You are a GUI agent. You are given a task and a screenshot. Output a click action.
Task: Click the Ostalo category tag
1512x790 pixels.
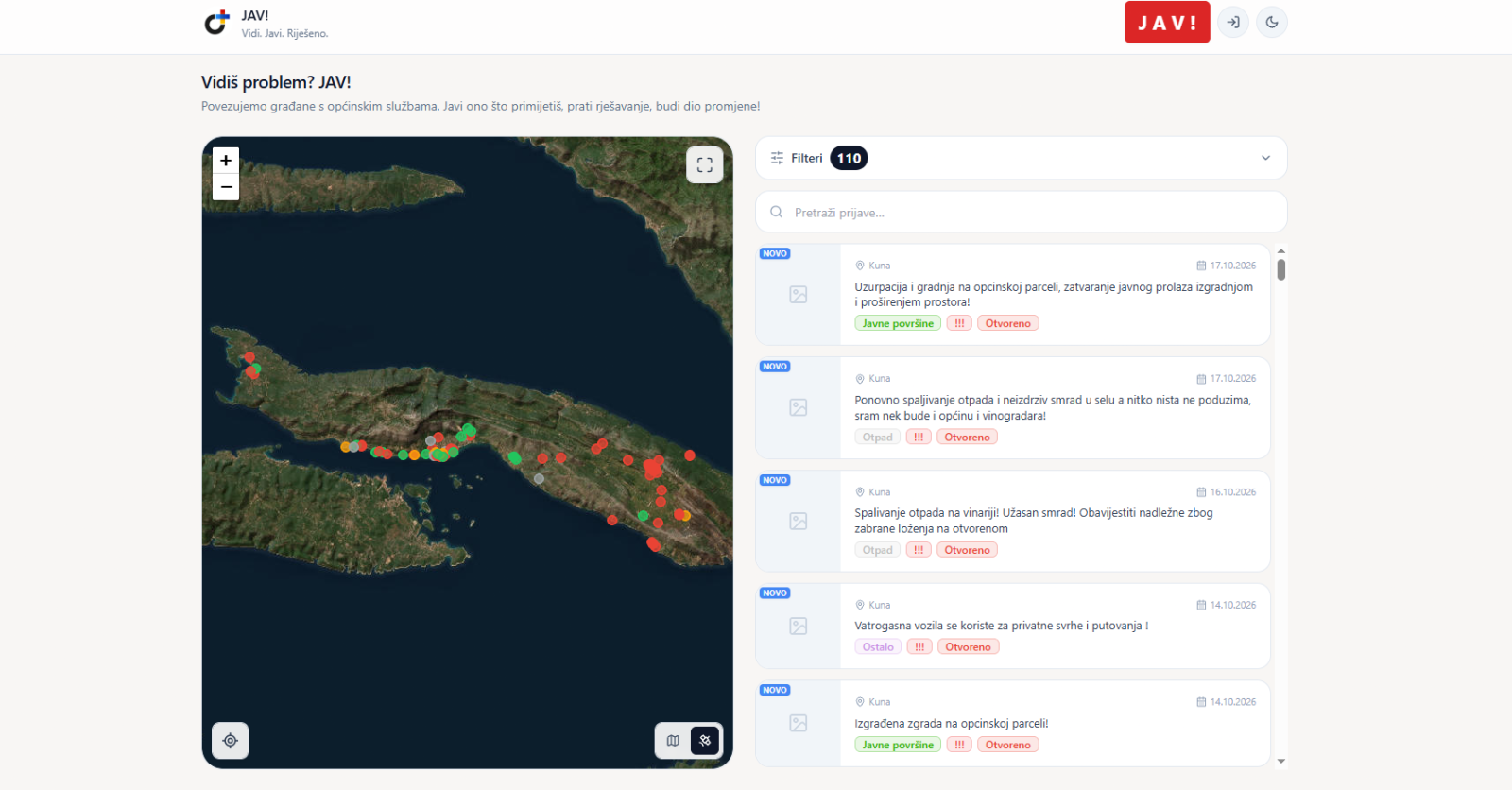(x=878, y=647)
